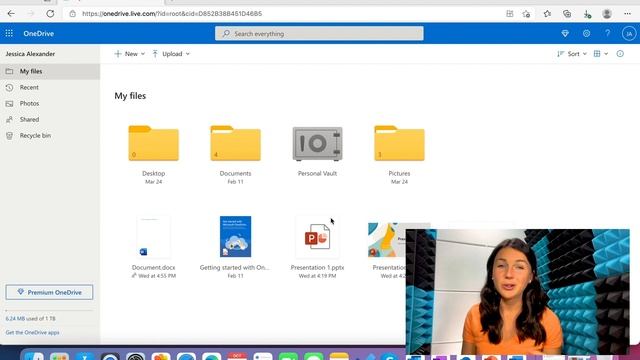Click the premium diamond icon in the header
Image resolution: width=640 pixels, height=360 pixels.
pyautogui.click(x=565, y=33)
